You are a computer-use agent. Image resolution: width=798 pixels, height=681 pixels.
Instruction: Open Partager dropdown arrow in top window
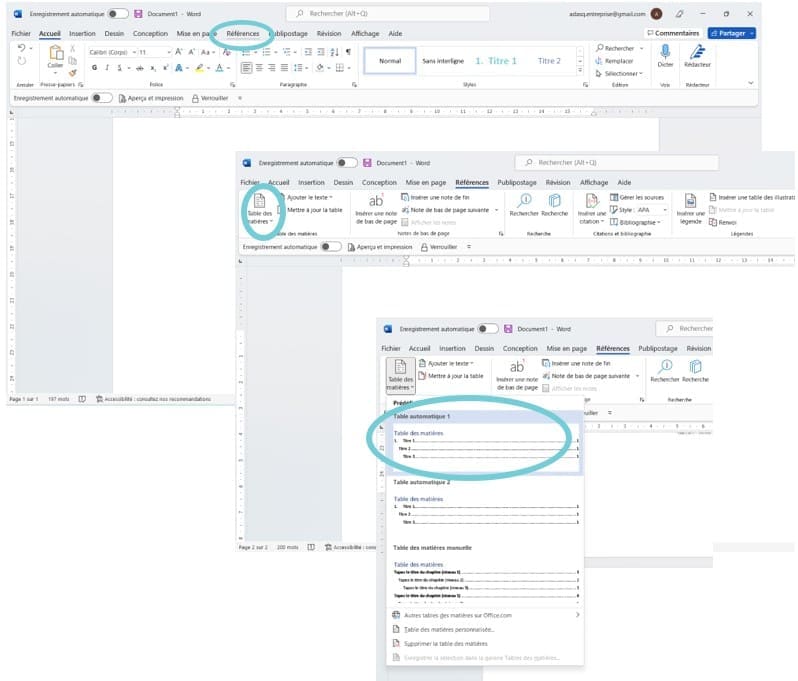752,33
